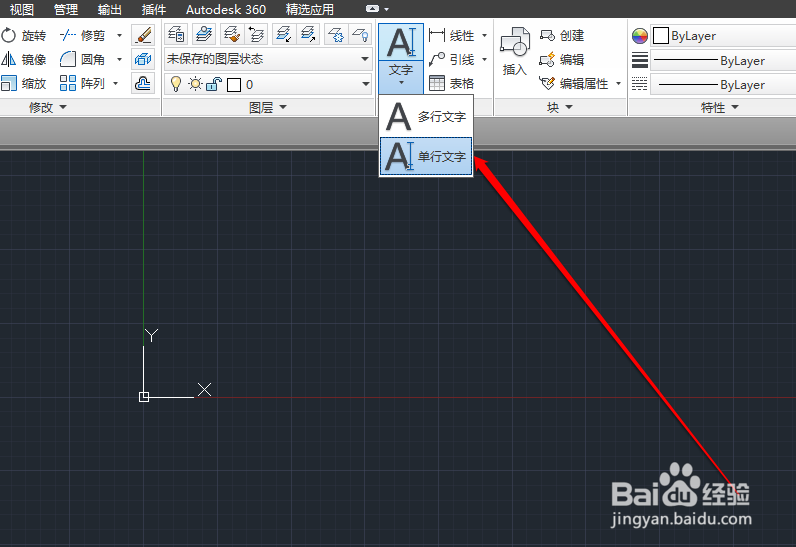Select the Fillet (圆角) tool
Image resolution: width=796 pixels, height=547 pixels.
[82, 59]
